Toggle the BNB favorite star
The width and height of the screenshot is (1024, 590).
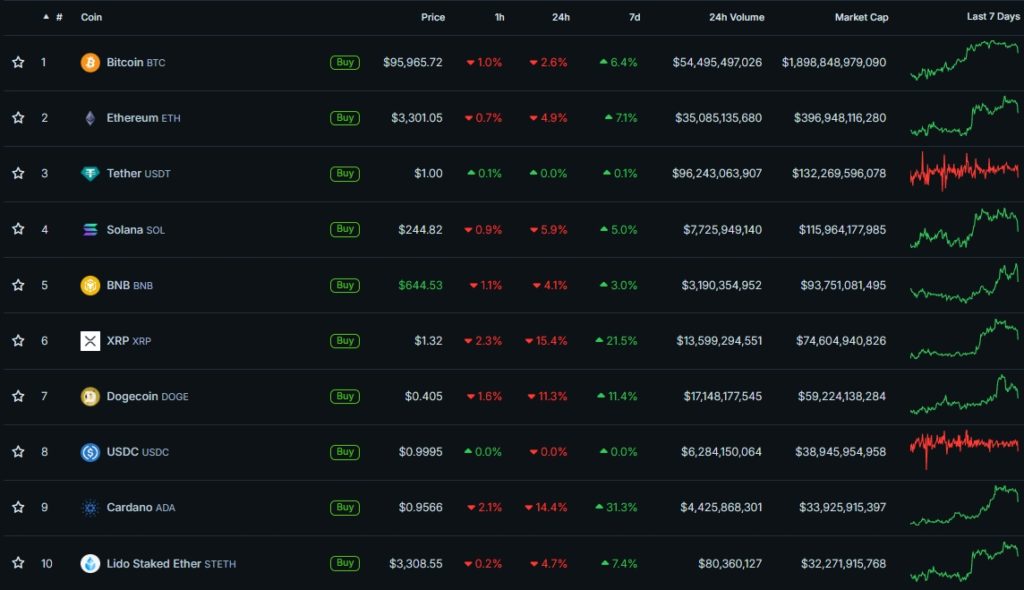tap(18, 285)
